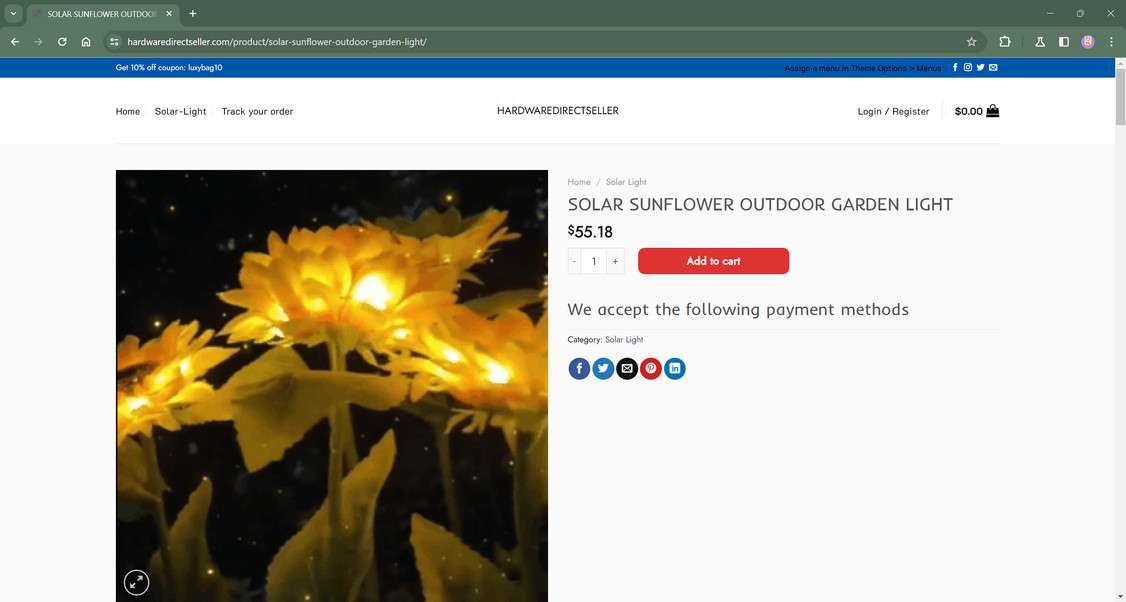Image resolution: width=1126 pixels, height=602 pixels.
Task: Share the product on Facebook
Action: click(x=578, y=368)
